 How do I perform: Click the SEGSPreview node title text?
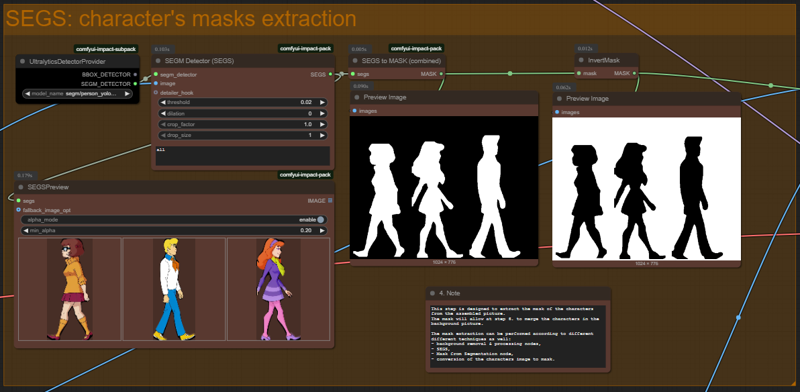pyautogui.click(x=48, y=187)
